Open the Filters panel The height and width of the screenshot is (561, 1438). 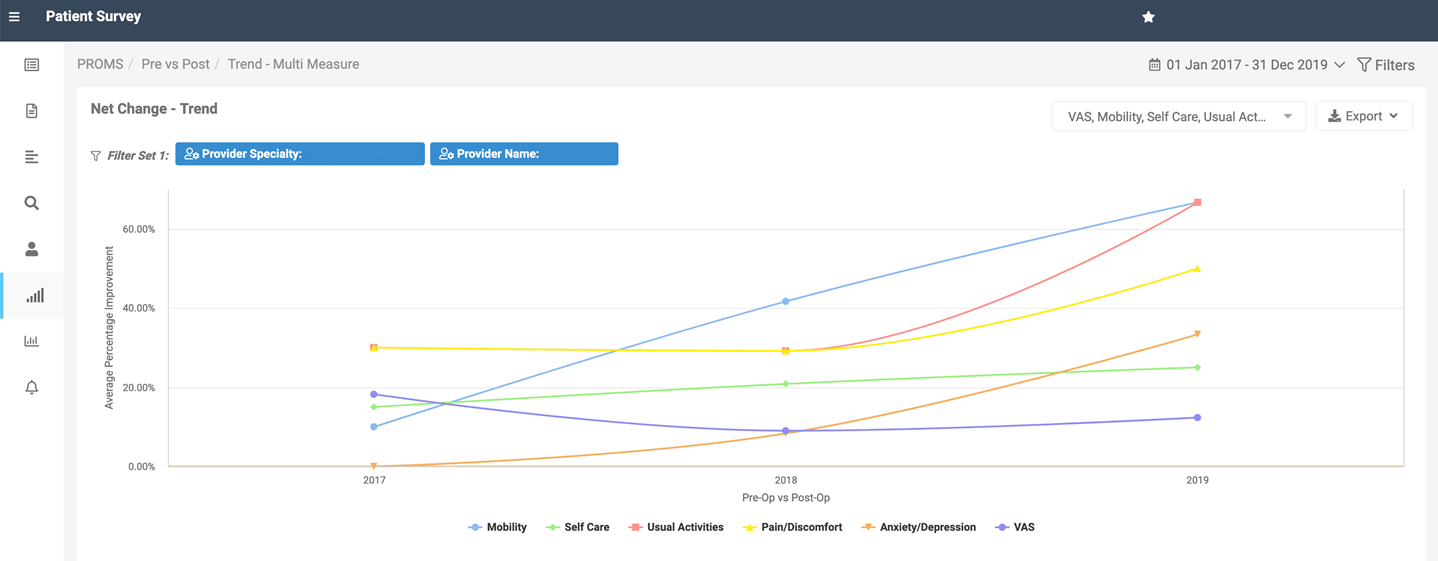1385,65
